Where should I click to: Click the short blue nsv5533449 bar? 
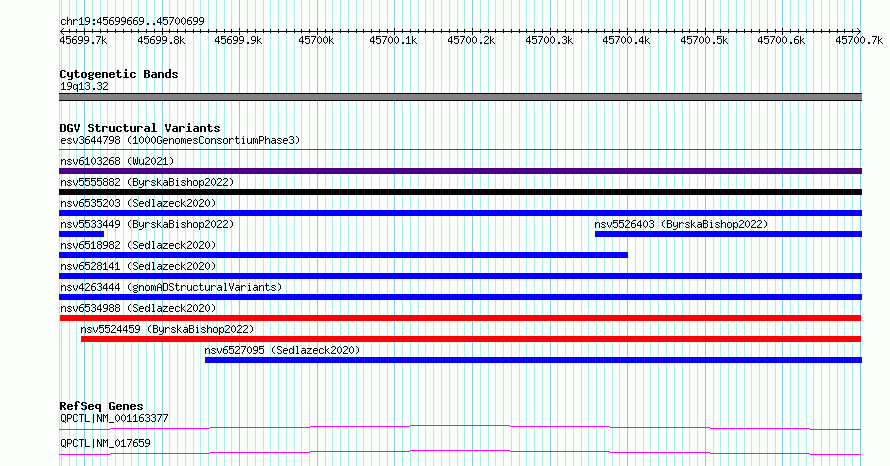(82, 234)
